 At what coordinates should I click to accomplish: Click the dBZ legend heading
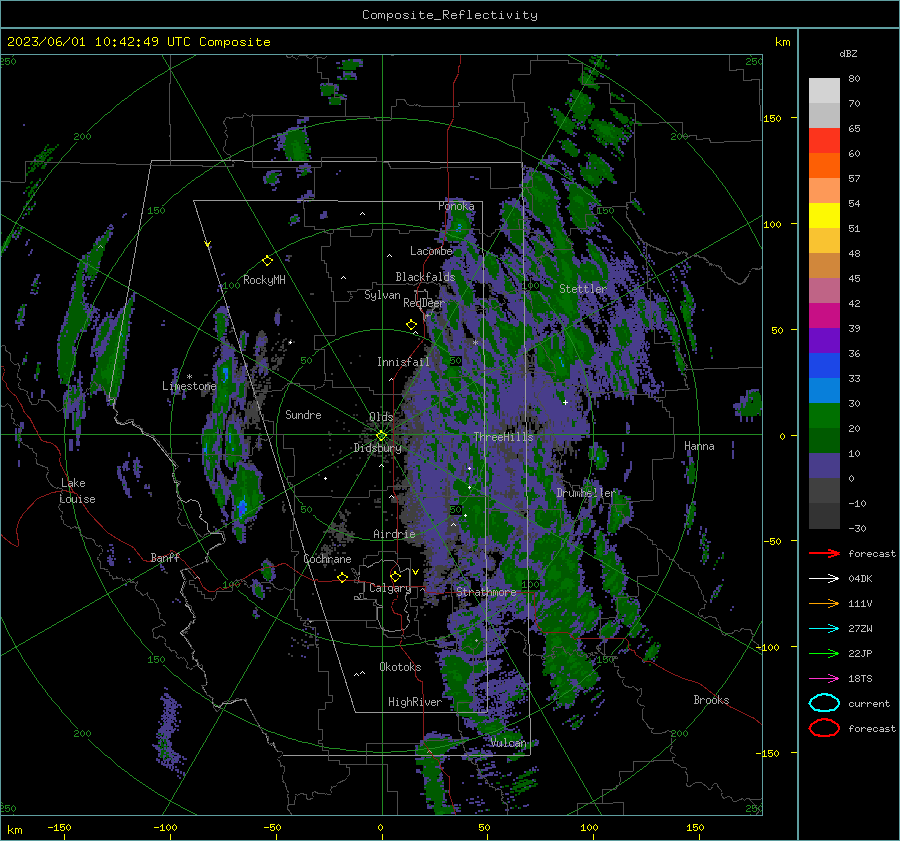tap(848, 54)
